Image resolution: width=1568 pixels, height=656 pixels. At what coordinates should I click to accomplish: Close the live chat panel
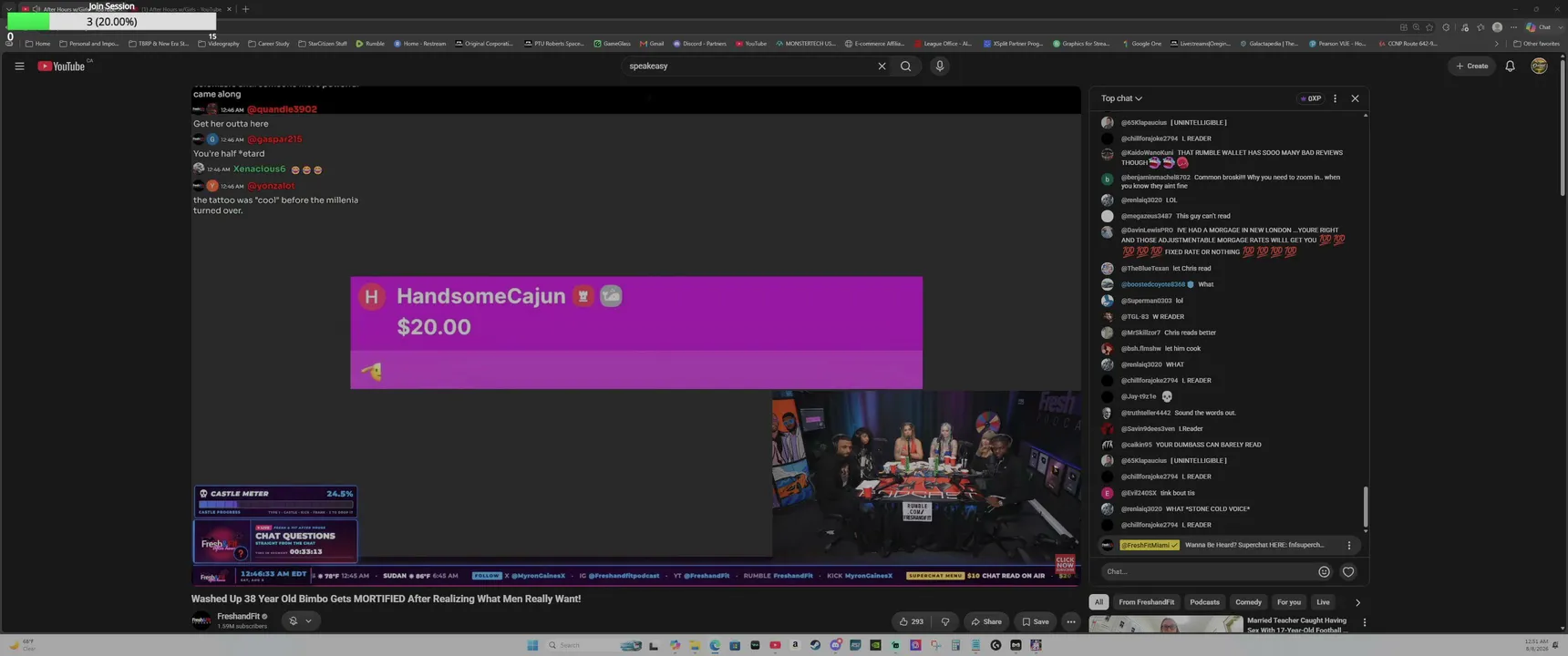(1355, 98)
